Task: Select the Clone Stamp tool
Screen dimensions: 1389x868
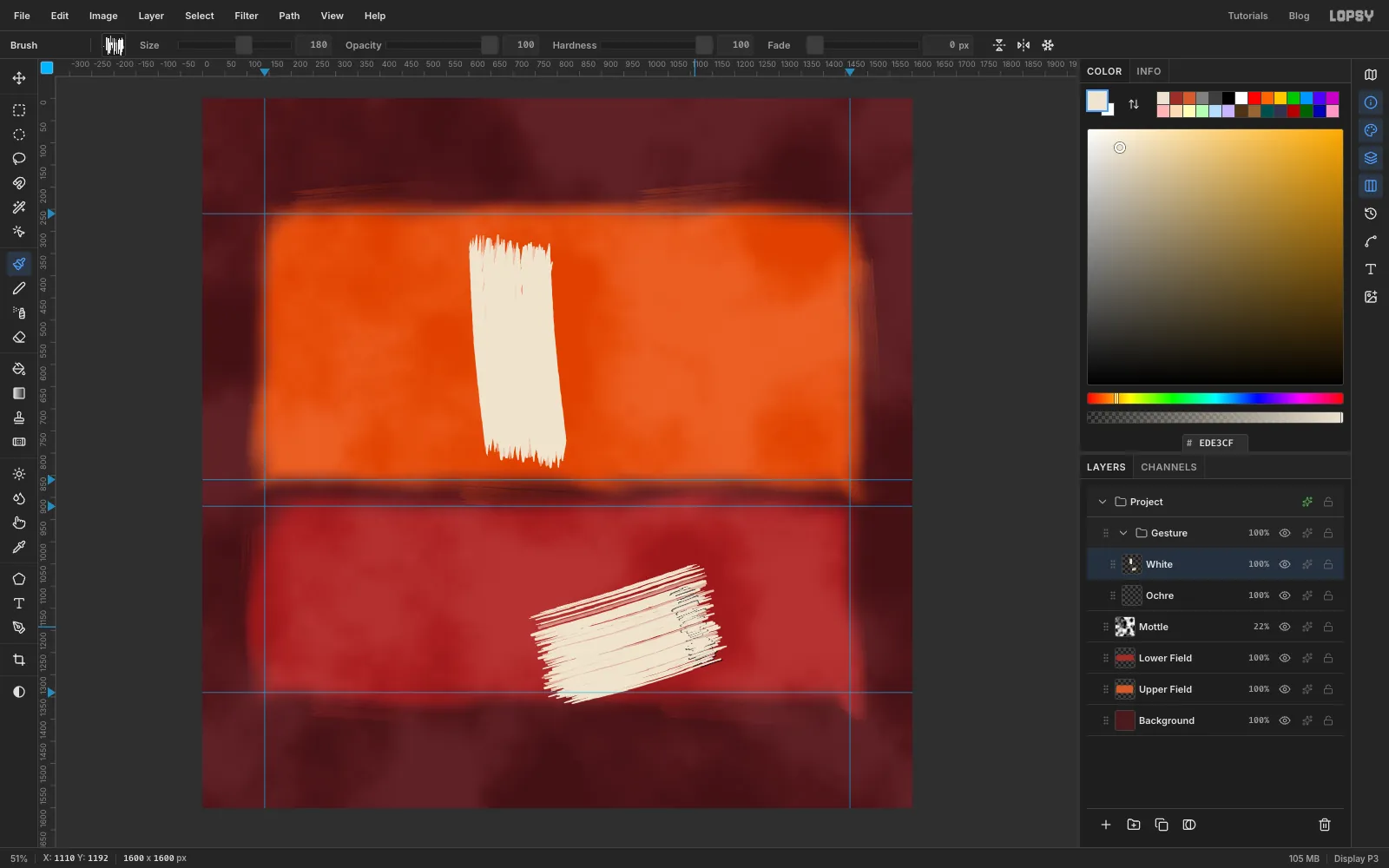Action: click(19, 418)
